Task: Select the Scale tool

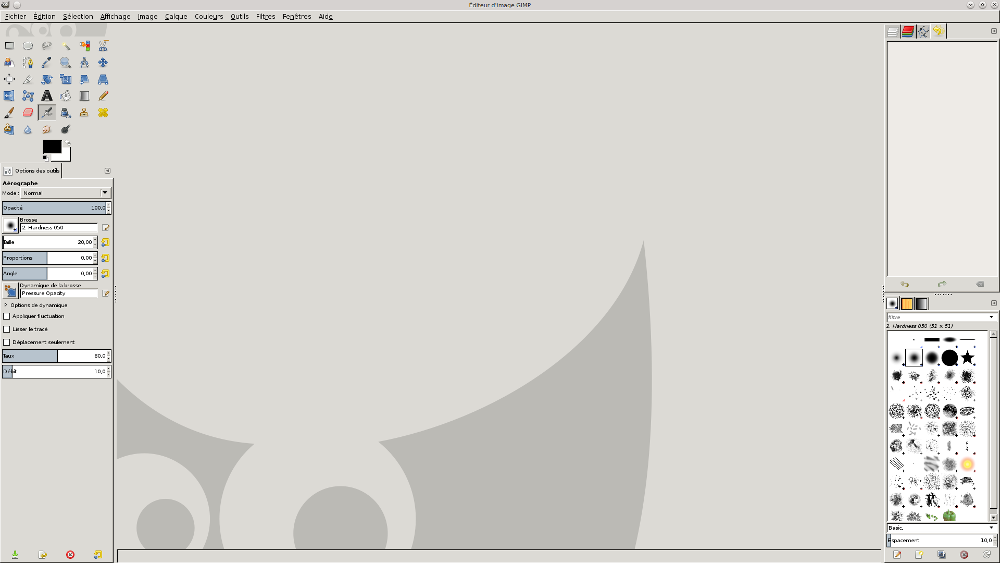Action: pos(66,79)
